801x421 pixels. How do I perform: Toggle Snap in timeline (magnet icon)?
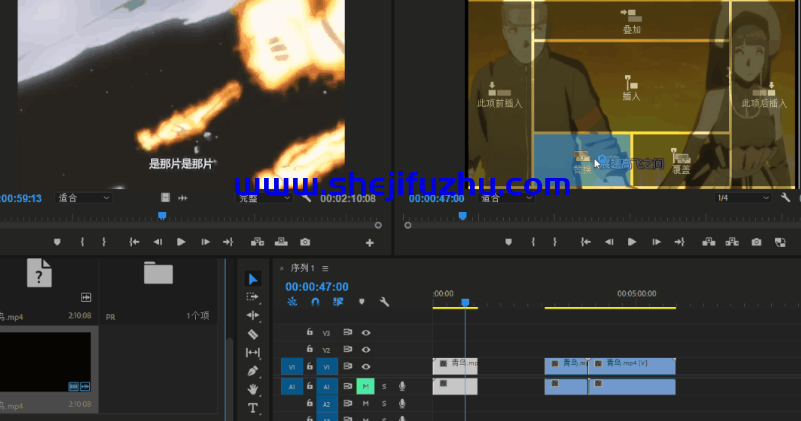pyautogui.click(x=315, y=302)
